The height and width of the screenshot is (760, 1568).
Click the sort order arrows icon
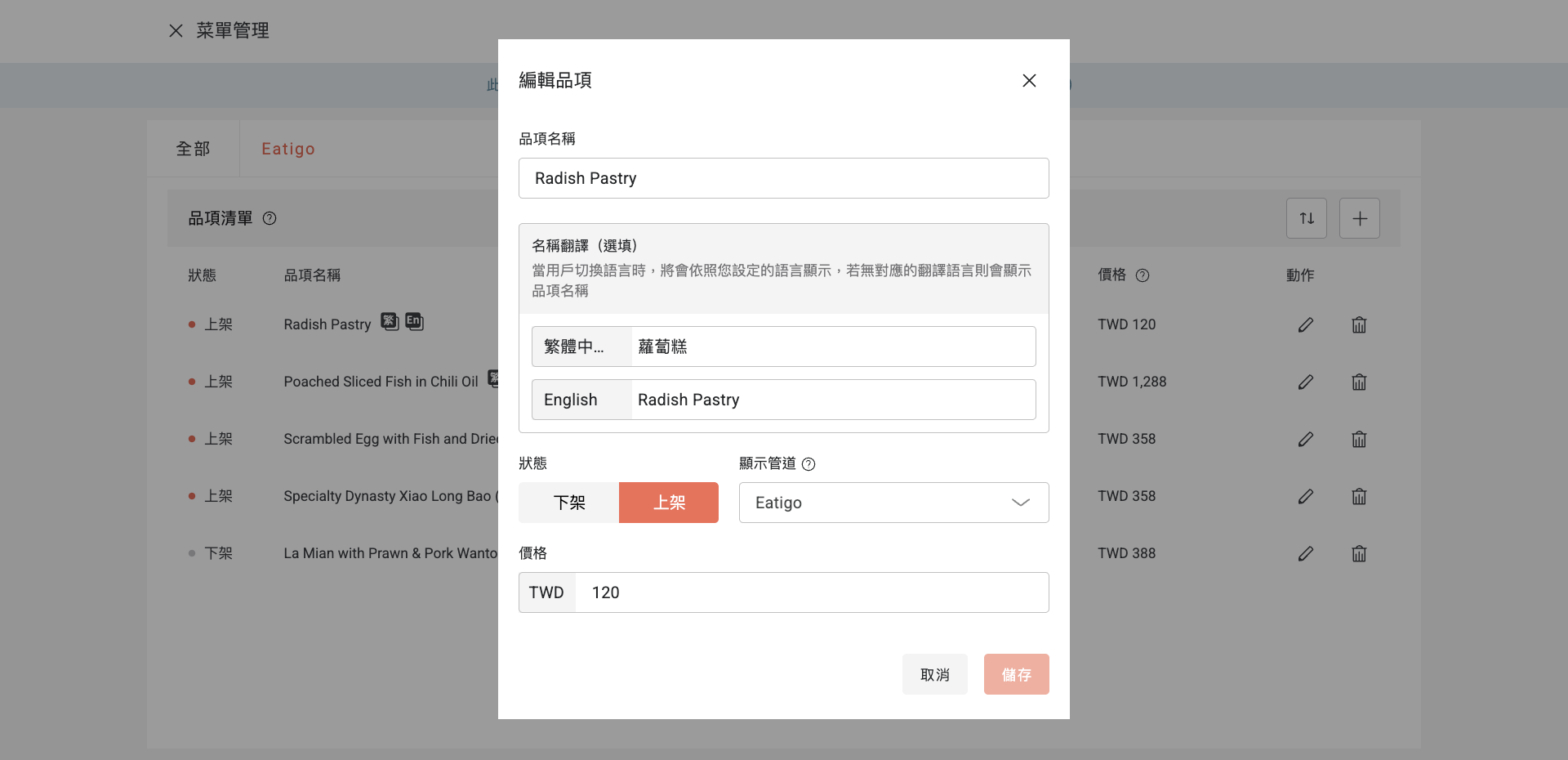(1306, 218)
